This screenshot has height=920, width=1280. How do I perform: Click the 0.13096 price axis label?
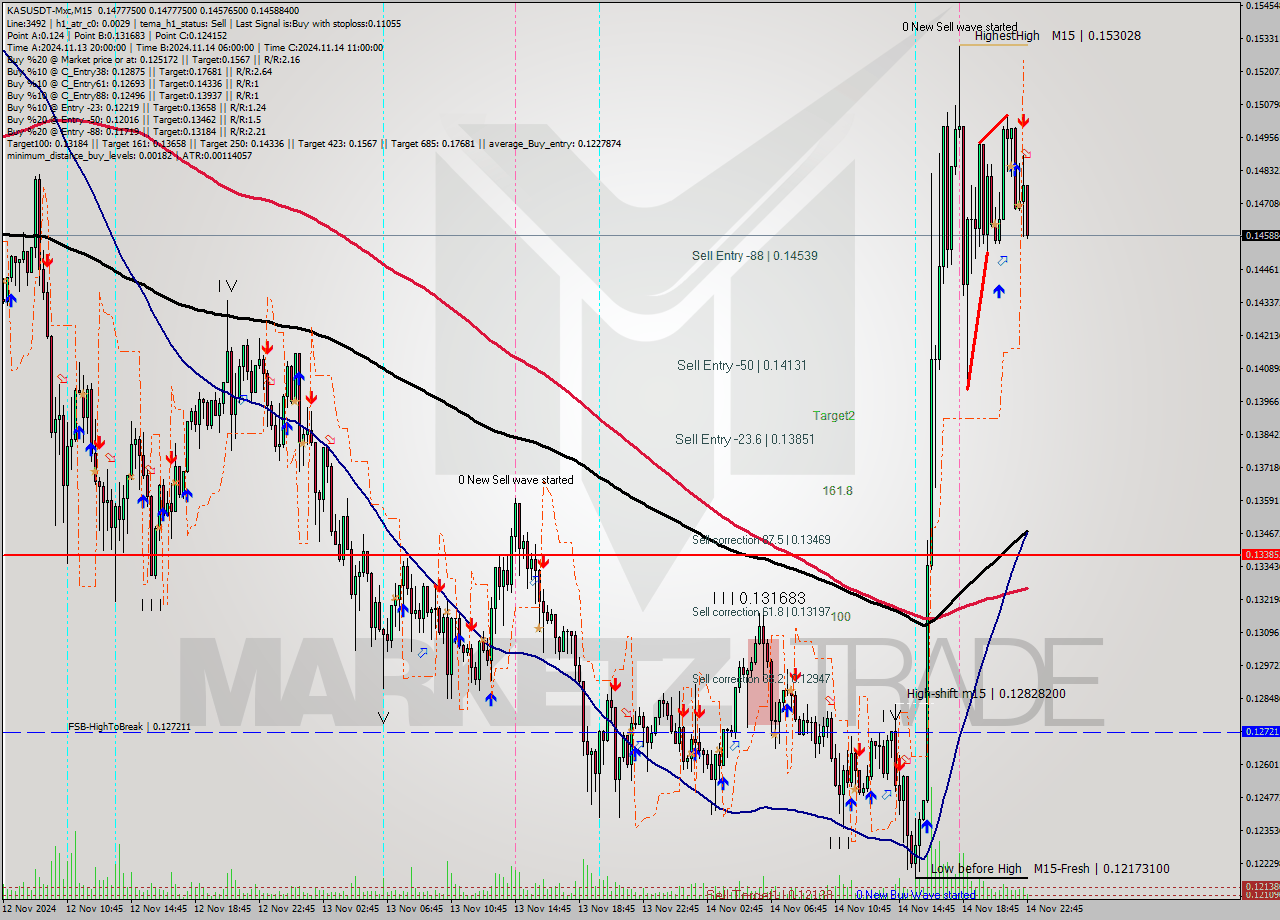click(x=1262, y=633)
